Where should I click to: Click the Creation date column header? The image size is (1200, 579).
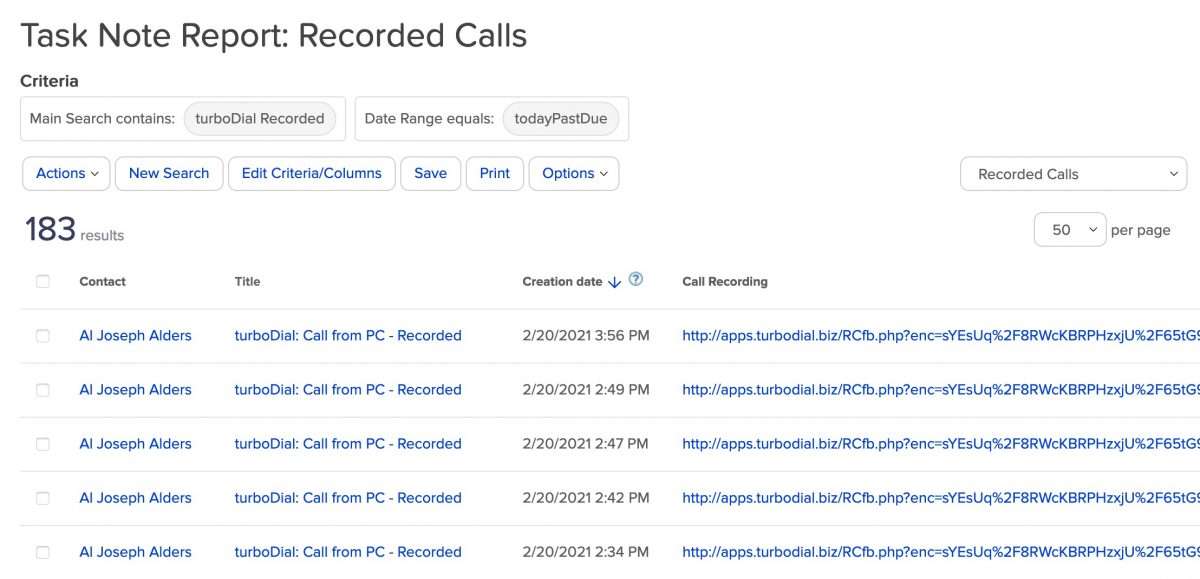(562, 282)
